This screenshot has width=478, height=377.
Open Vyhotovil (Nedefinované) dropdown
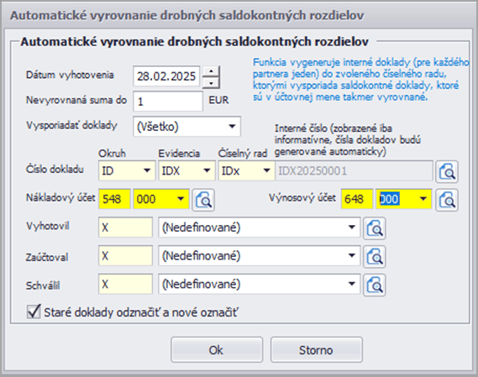[259, 228]
